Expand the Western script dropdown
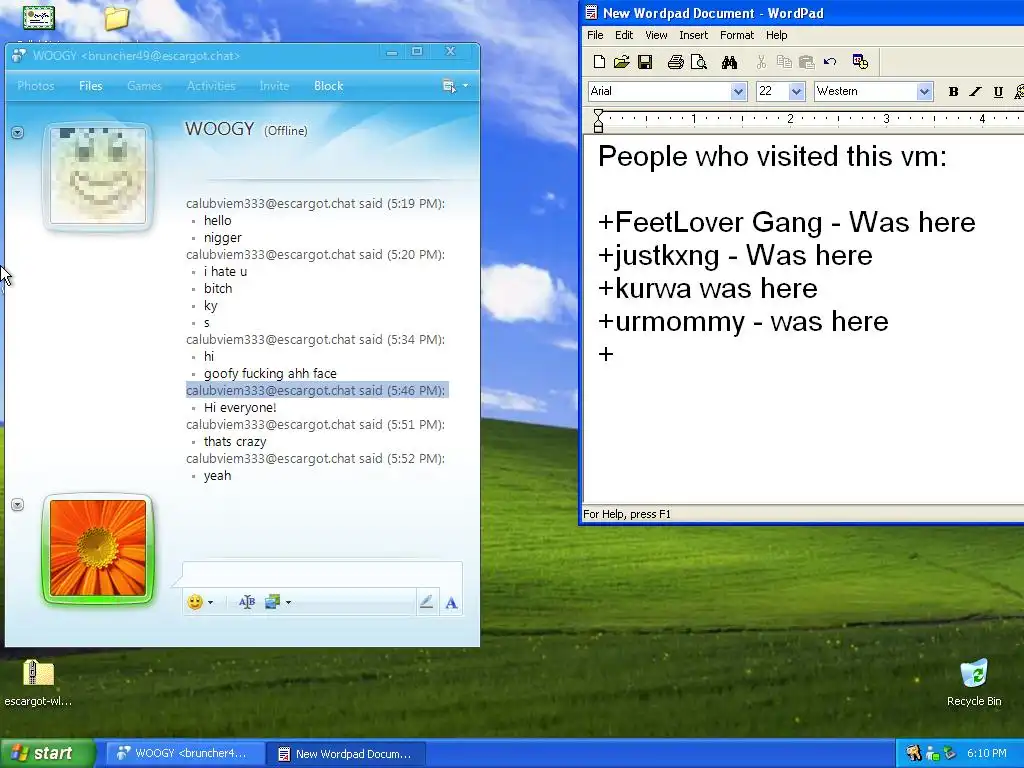Image resolution: width=1024 pixels, height=768 pixels. tap(923, 91)
